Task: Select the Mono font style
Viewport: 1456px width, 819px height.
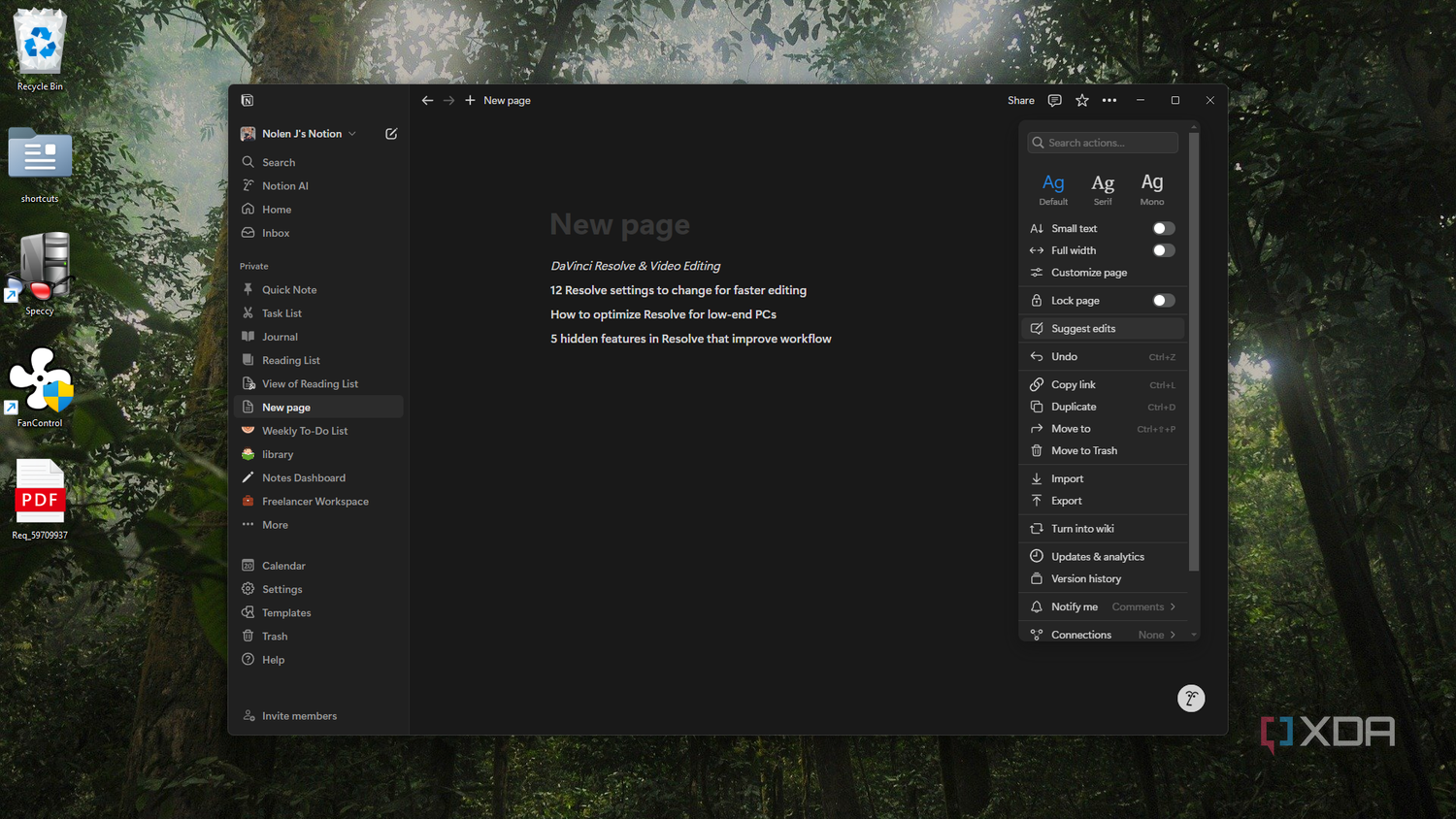Action: coord(1152,188)
